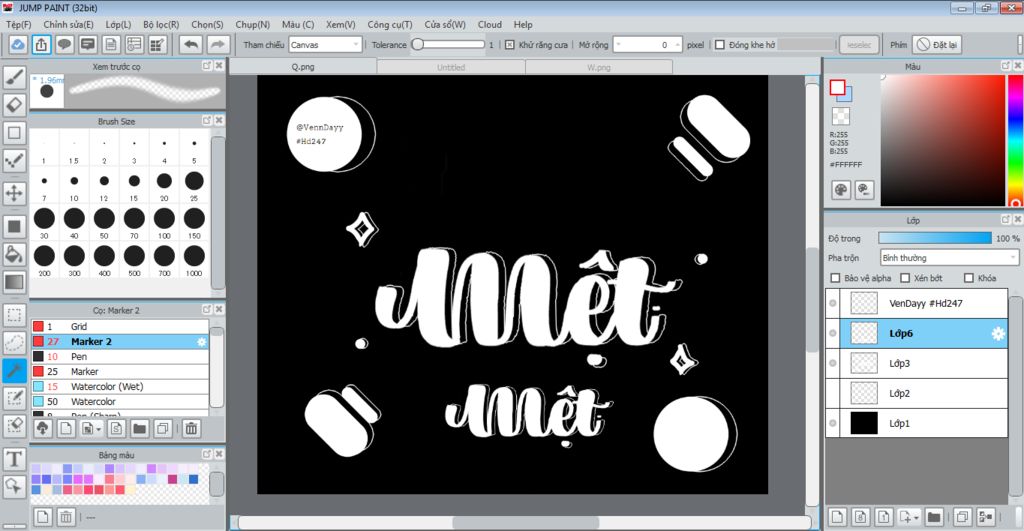Click Lớp1 layer thumbnail
Viewport: 1024px width, 531px height.
[864, 423]
